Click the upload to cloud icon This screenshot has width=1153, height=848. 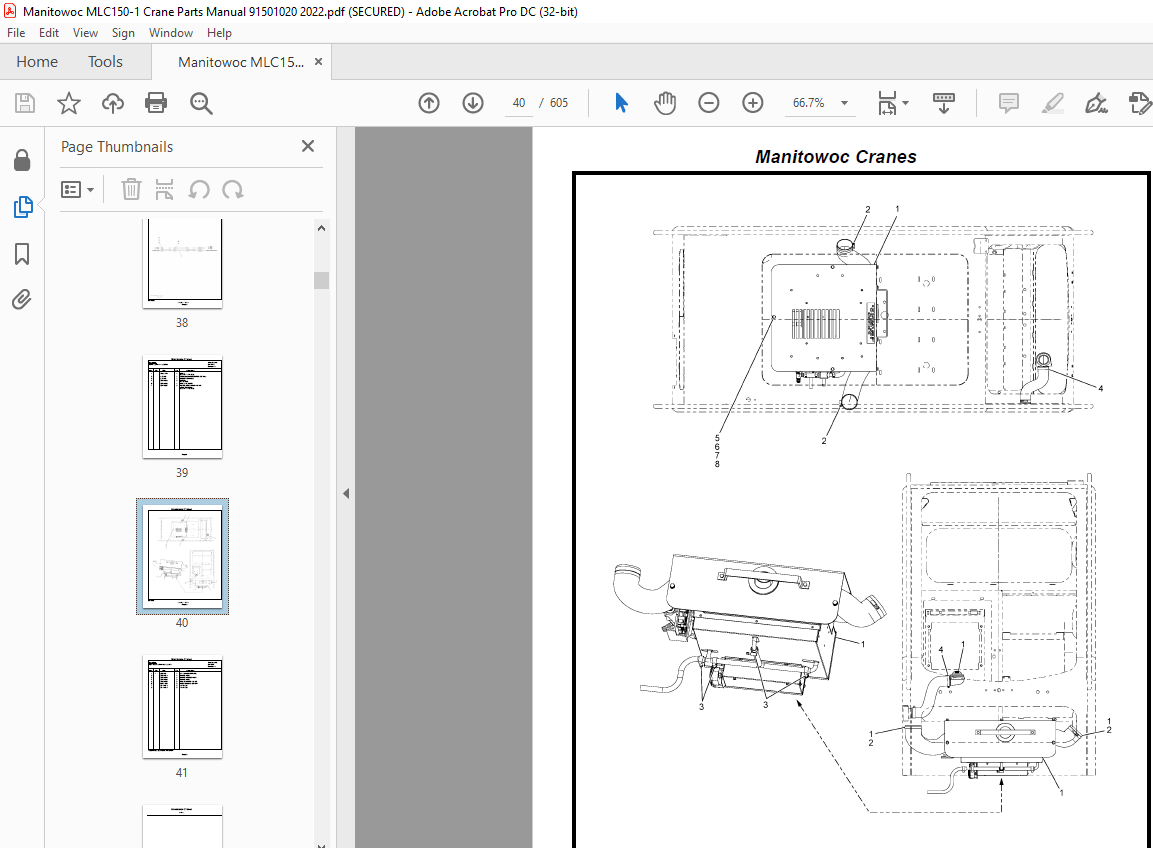113,103
